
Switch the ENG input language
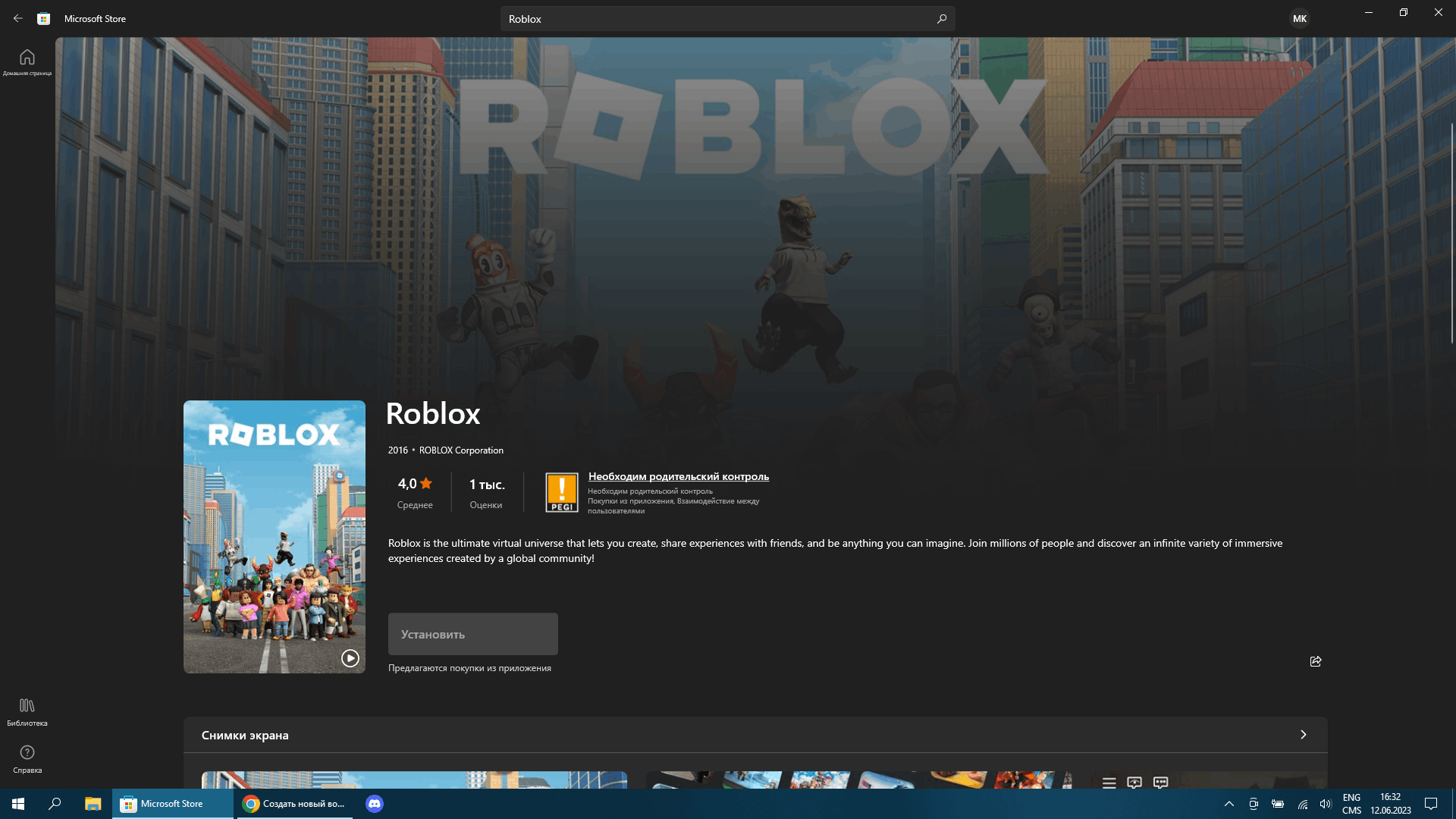point(1351,804)
